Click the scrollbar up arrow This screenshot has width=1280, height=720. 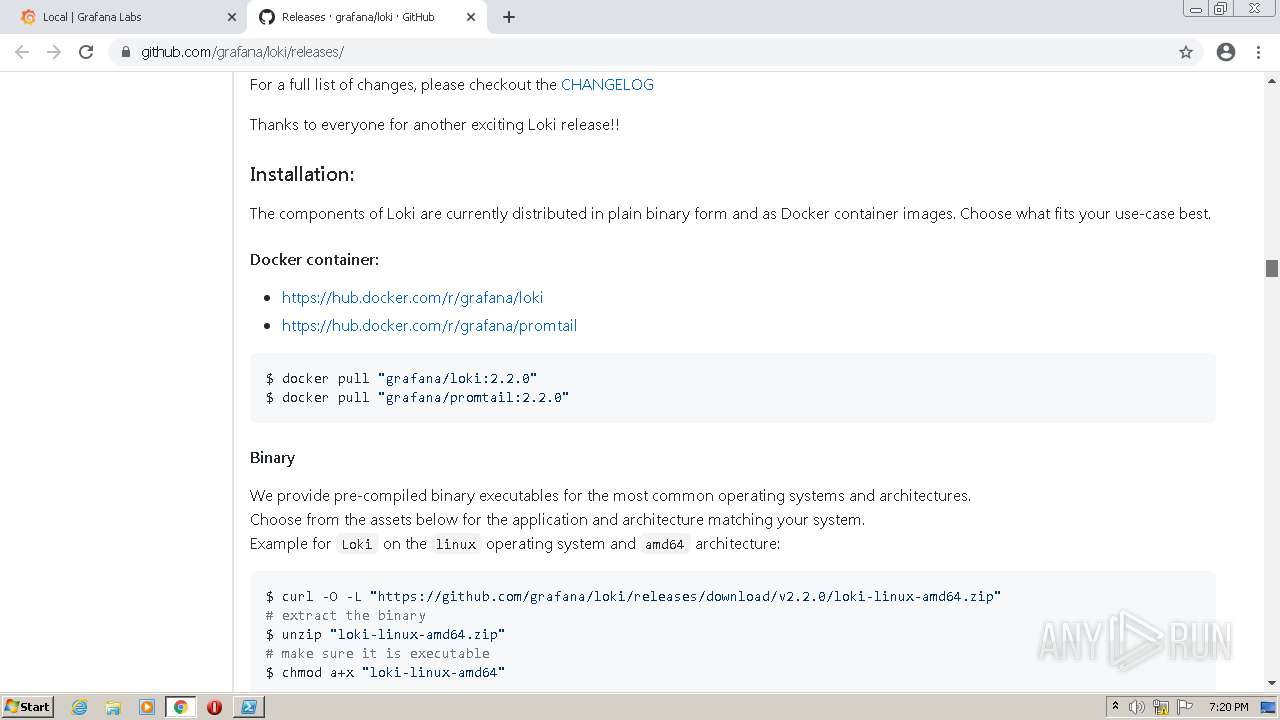pyautogui.click(x=1272, y=79)
